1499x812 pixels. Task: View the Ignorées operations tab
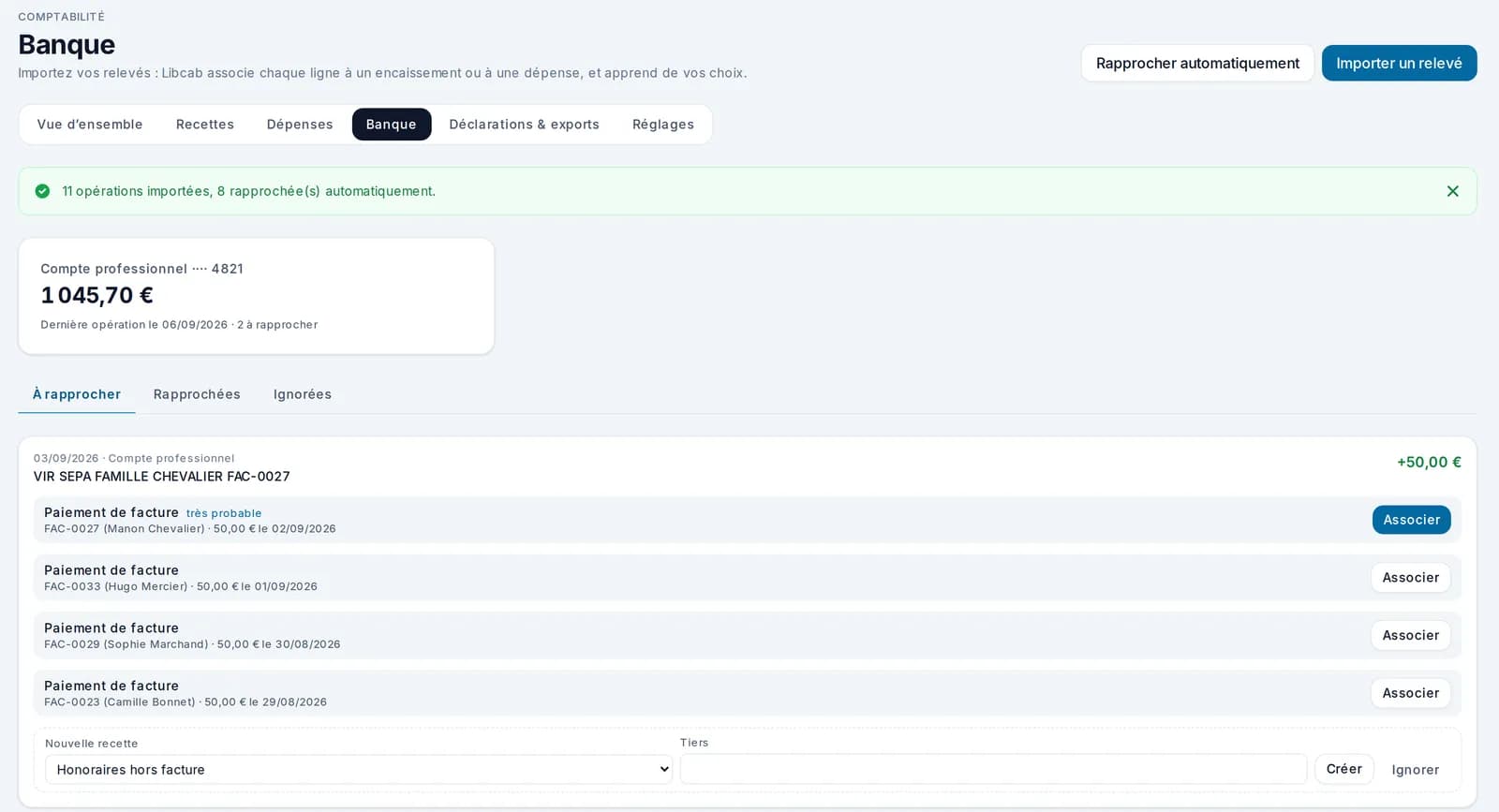click(303, 394)
